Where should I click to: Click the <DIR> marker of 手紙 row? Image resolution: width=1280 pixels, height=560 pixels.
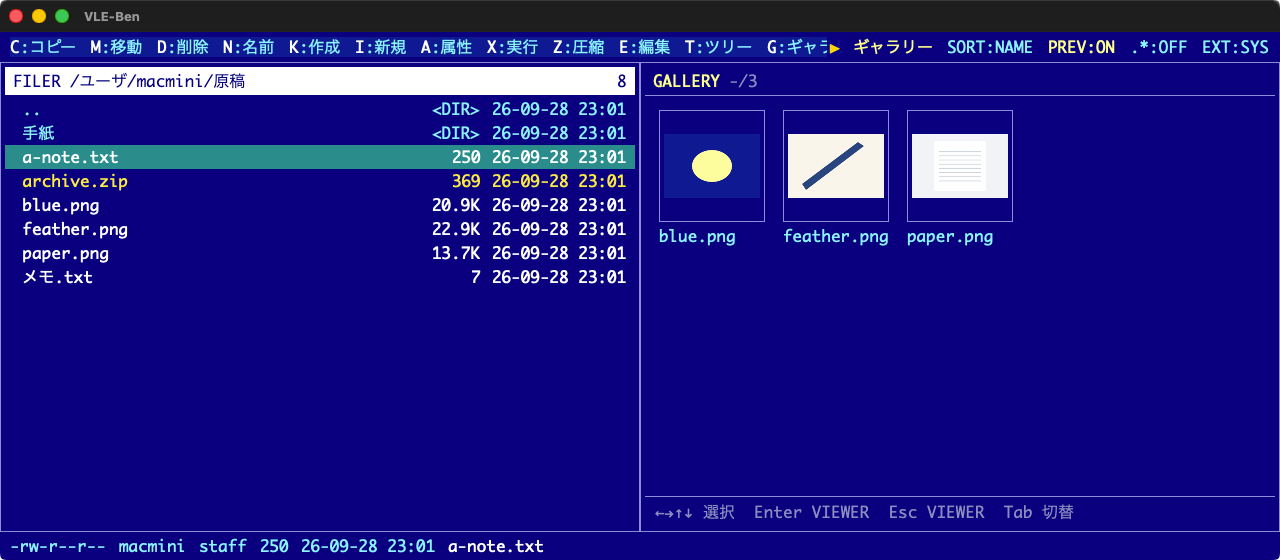click(x=456, y=133)
